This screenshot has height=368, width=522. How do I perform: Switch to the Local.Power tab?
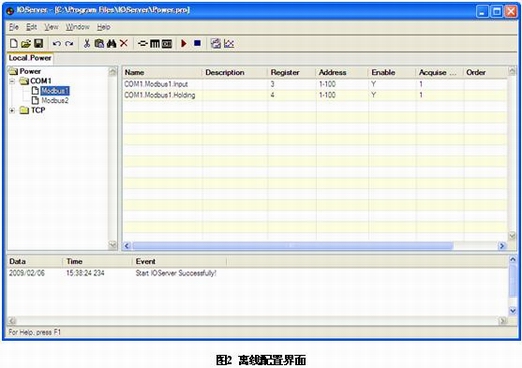(x=30, y=58)
